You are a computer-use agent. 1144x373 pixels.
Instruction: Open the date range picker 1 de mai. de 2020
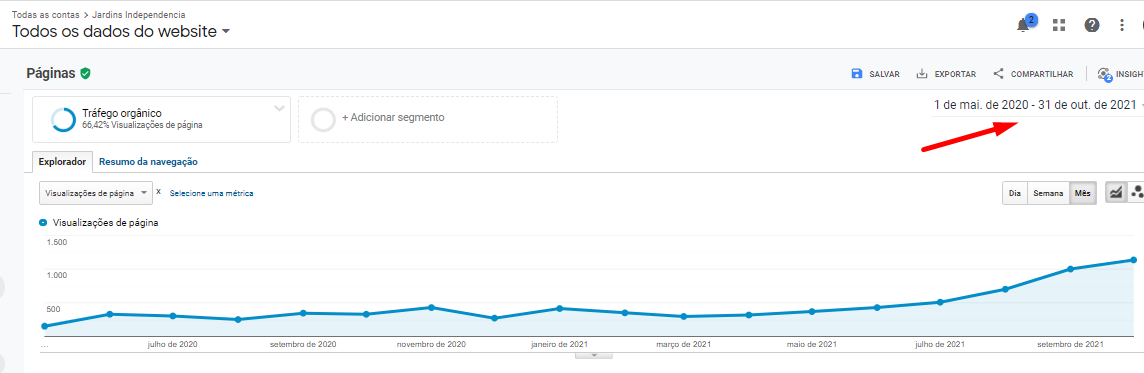click(x=1035, y=105)
